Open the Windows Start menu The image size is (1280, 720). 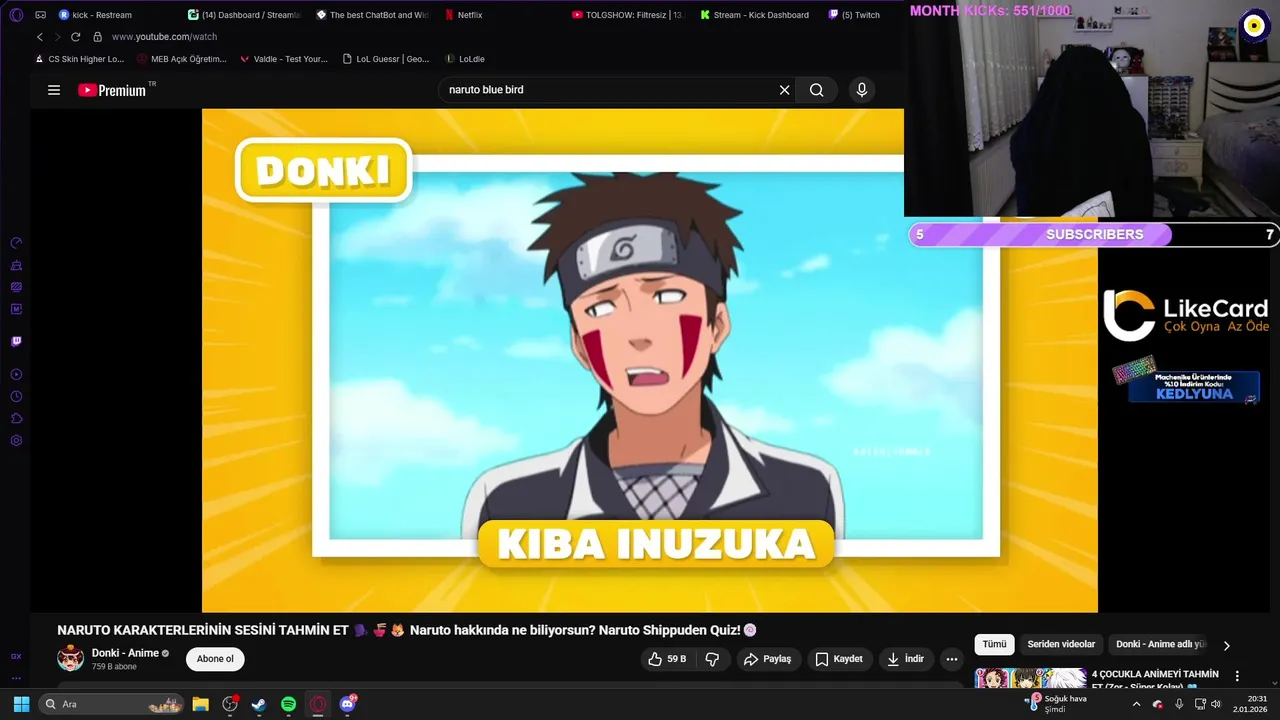[21, 704]
